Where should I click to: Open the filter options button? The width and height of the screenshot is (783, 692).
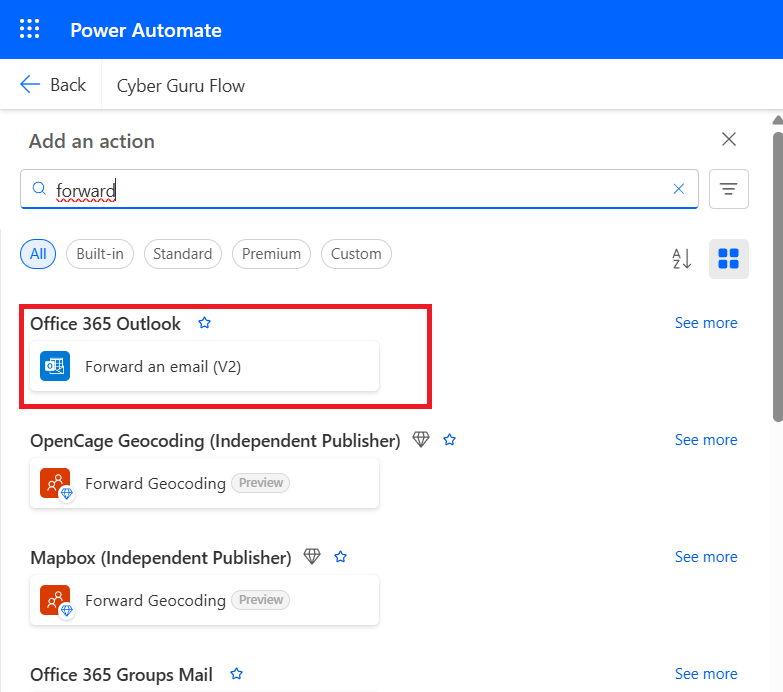(x=729, y=189)
